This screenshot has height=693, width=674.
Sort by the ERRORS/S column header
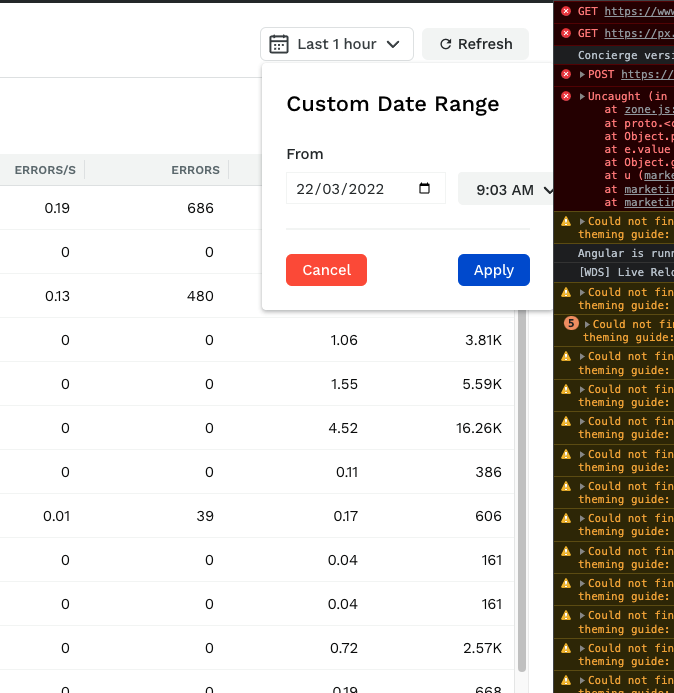pyautogui.click(x=45, y=170)
